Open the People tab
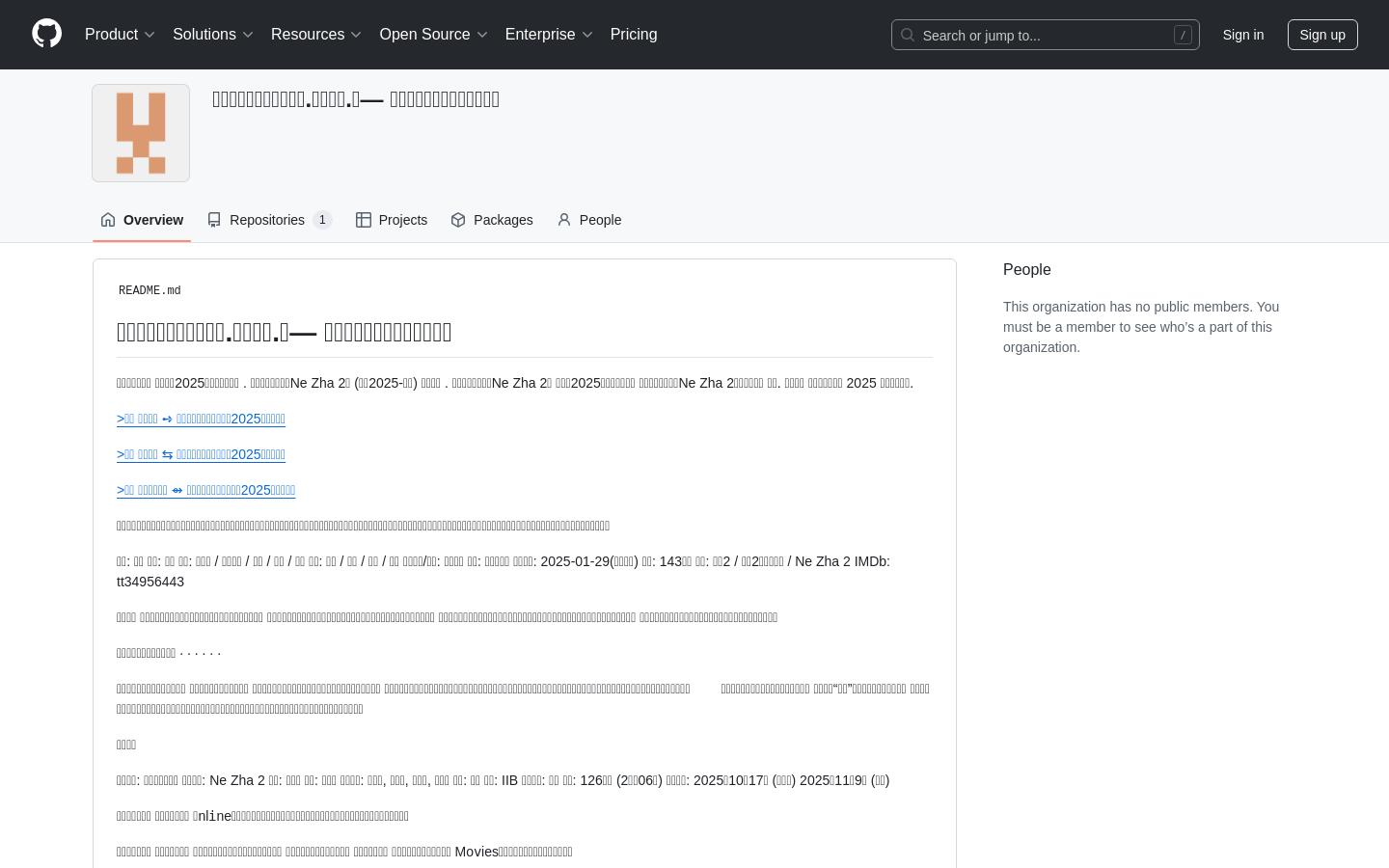Image resolution: width=1389 pixels, height=868 pixels. [589, 220]
